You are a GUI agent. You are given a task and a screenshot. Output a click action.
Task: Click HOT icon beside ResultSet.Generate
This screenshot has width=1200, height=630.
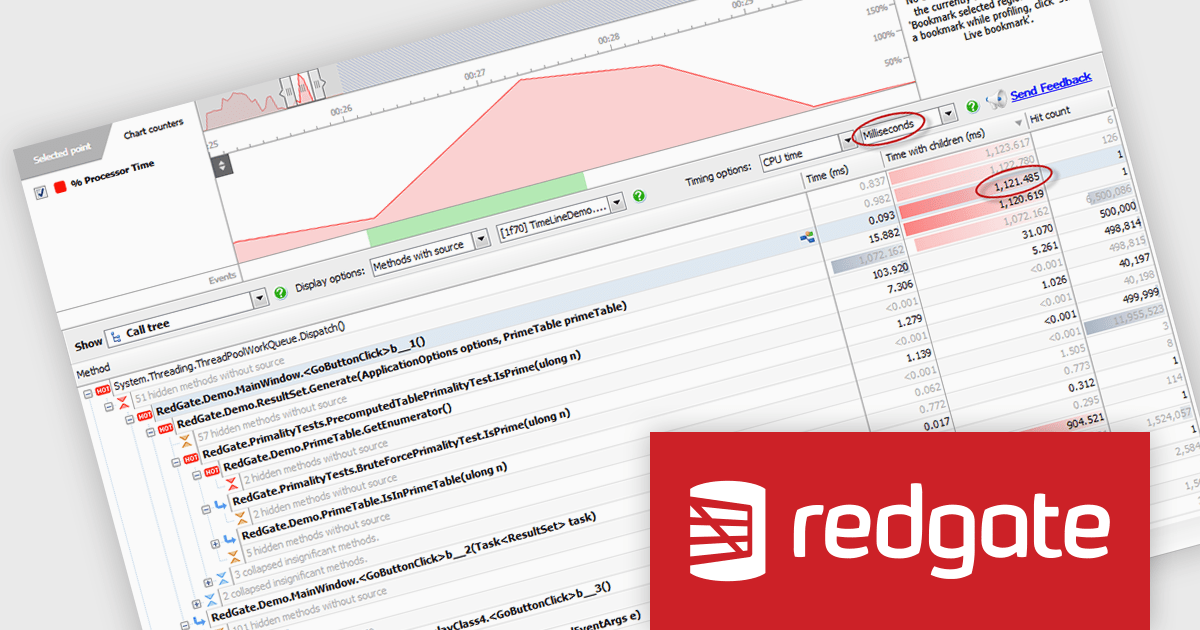[x=166, y=430]
